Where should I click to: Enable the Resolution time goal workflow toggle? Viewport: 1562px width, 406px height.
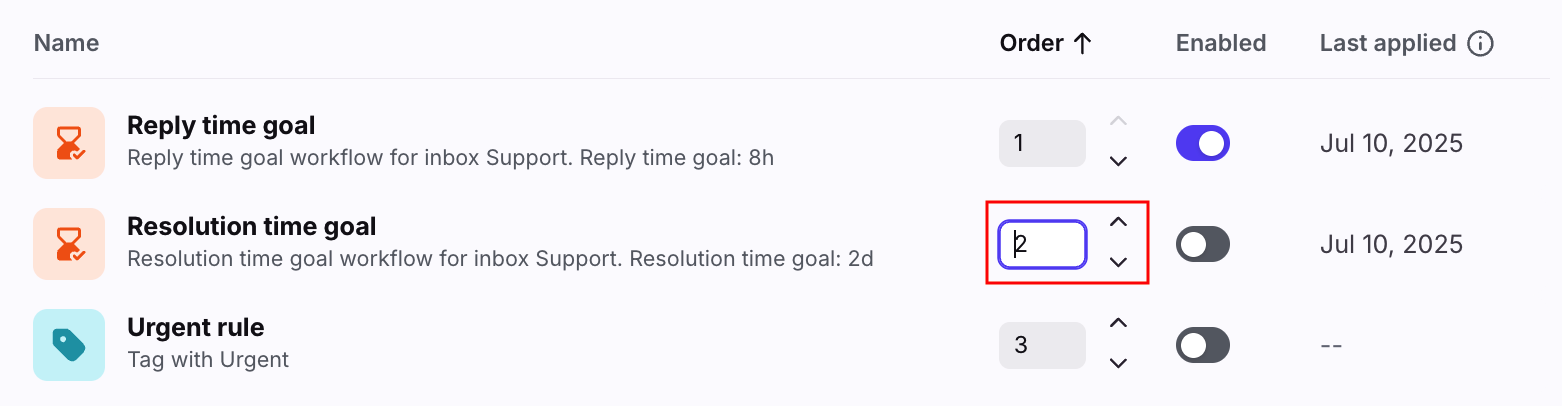pos(1202,244)
